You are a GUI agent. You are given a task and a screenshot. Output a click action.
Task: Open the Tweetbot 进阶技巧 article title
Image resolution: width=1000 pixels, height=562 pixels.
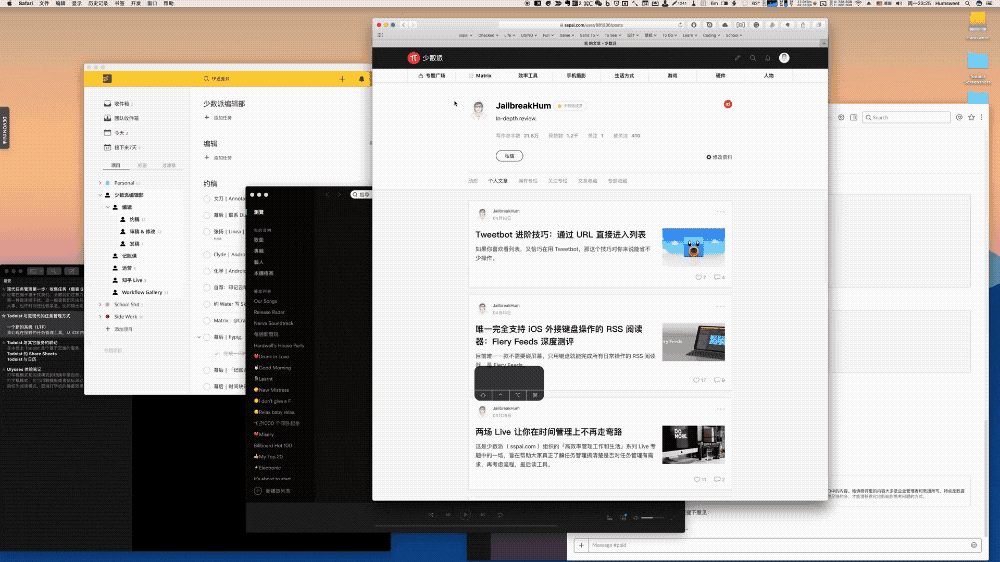(x=560, y=234)
